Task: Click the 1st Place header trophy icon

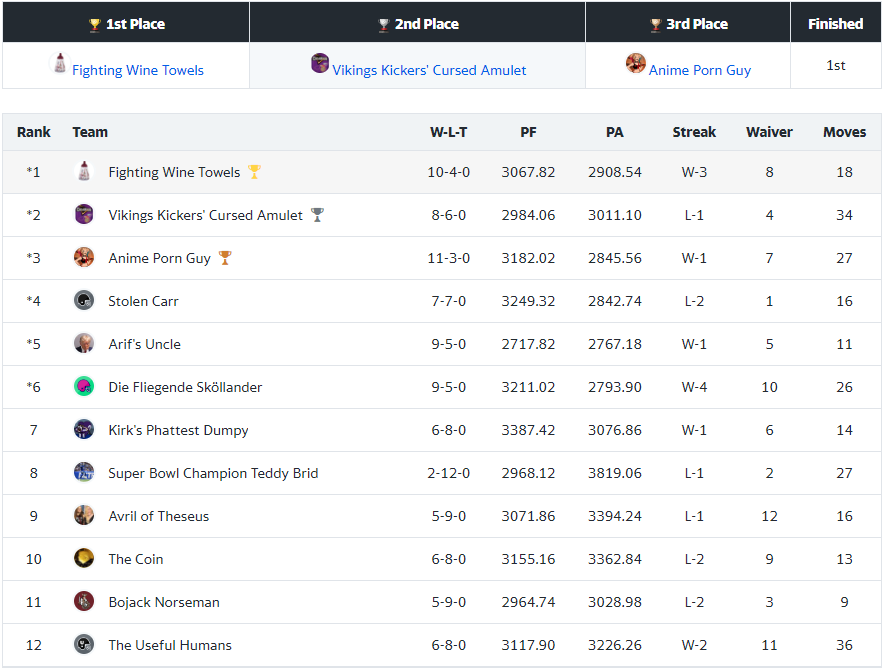Action: click(95, 25)
